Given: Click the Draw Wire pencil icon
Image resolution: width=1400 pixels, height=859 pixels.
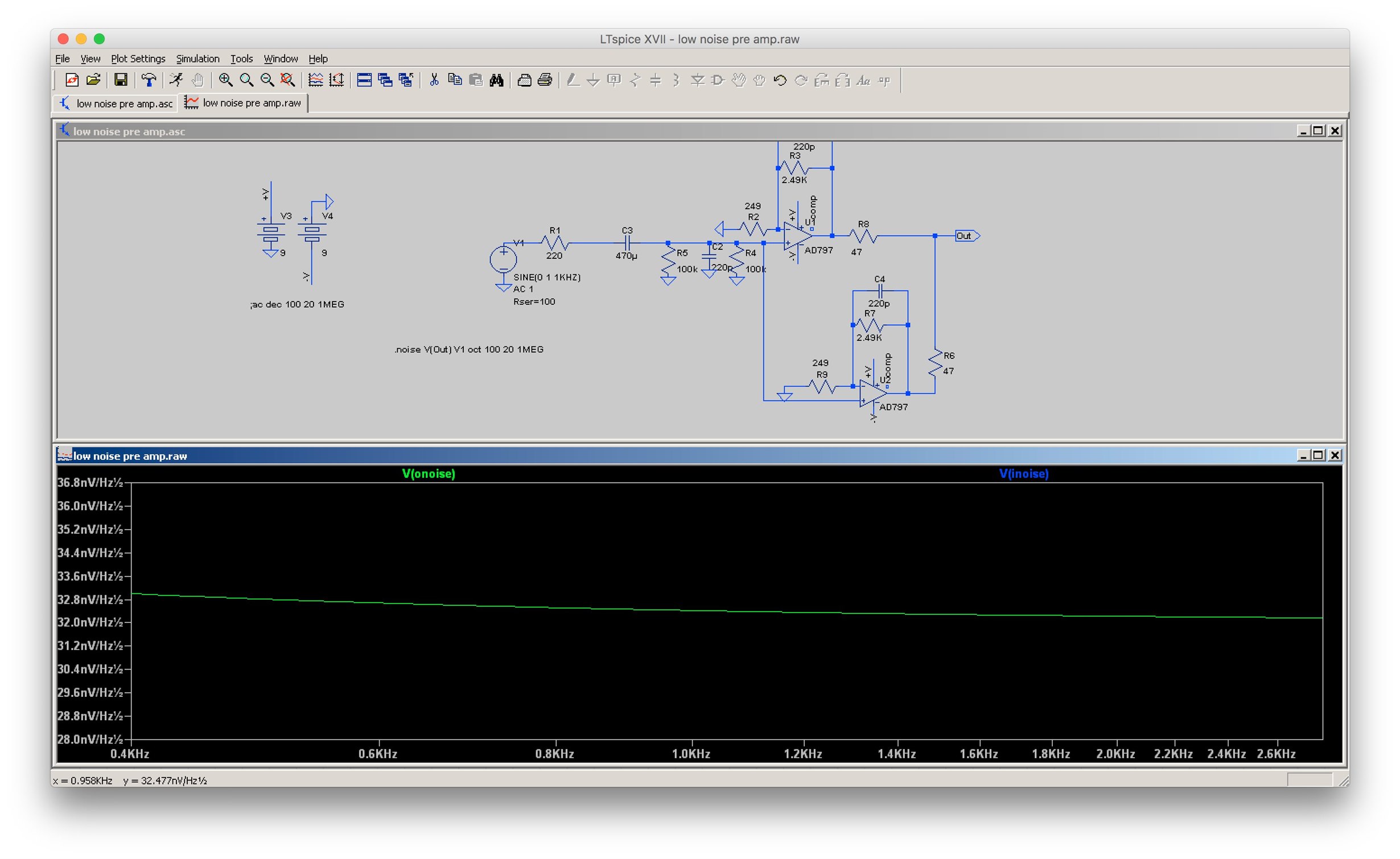Looking at the screenshot, I should [573, 80].
